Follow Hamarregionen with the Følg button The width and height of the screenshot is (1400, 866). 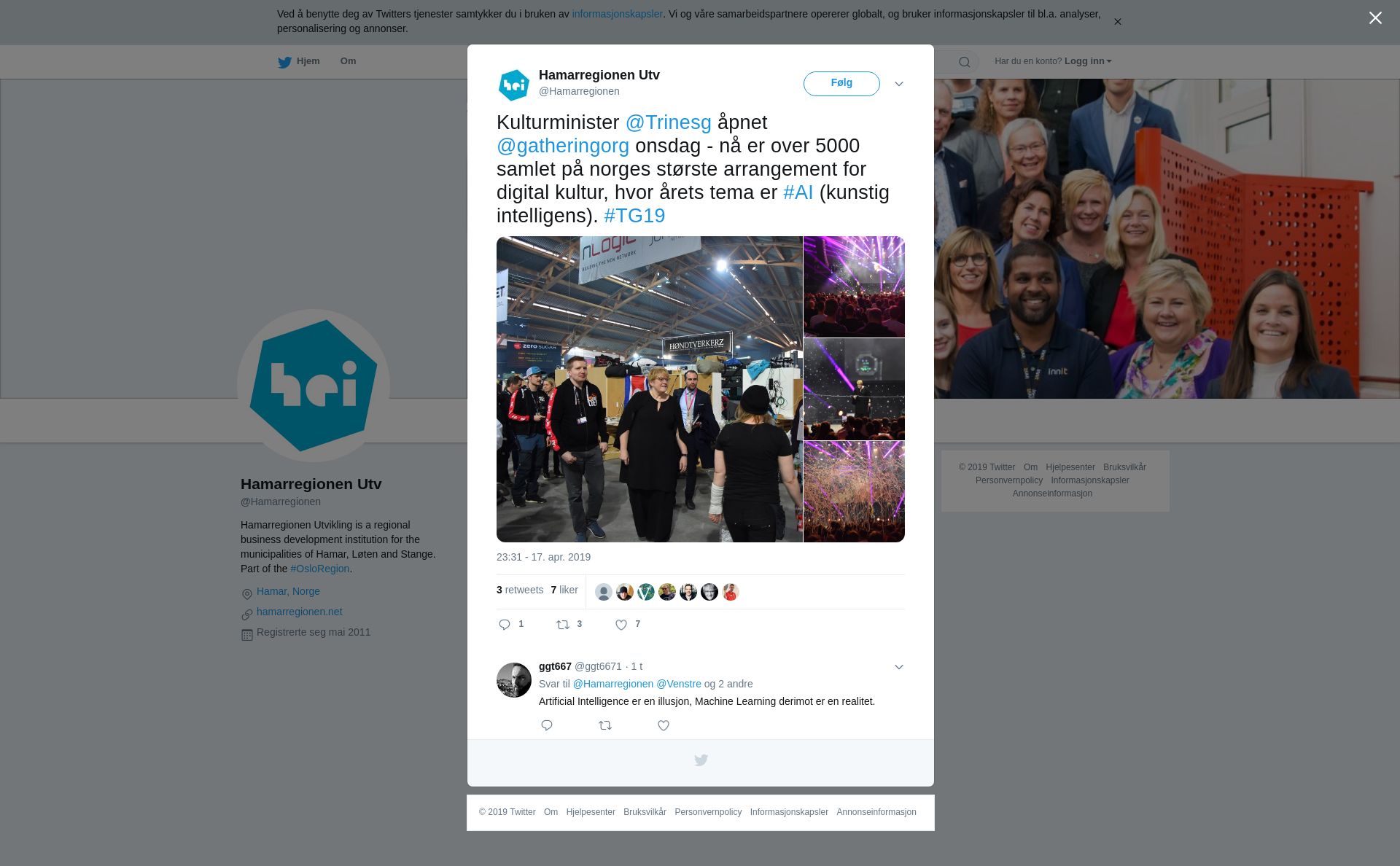pos(841,84)
